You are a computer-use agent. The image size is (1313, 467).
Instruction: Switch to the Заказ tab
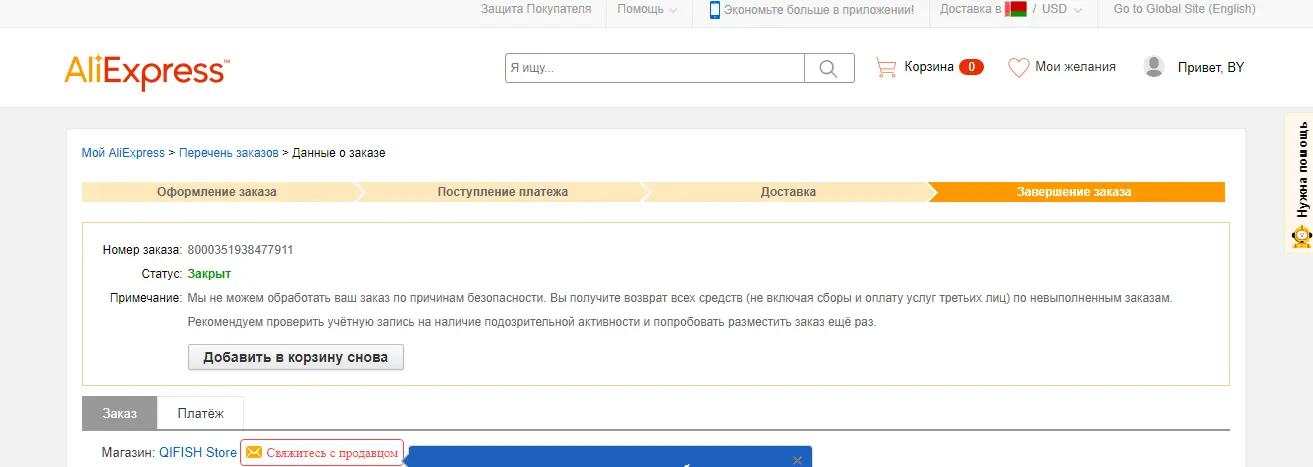tap(120, 413)
